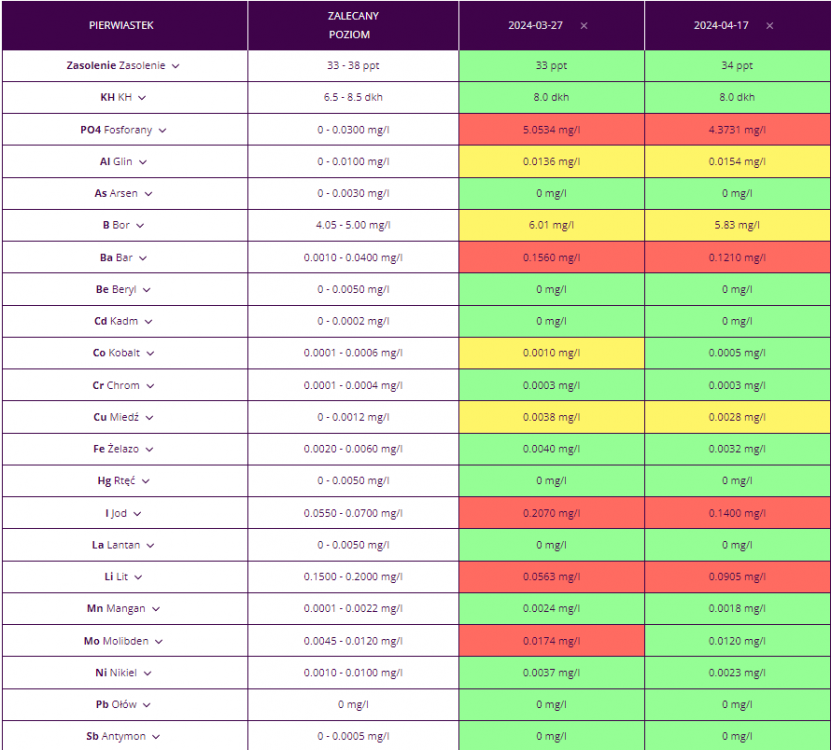Close the 2024-04-17 results column
The height and width of the screenshot is (750, 831).
coord(769,26)
